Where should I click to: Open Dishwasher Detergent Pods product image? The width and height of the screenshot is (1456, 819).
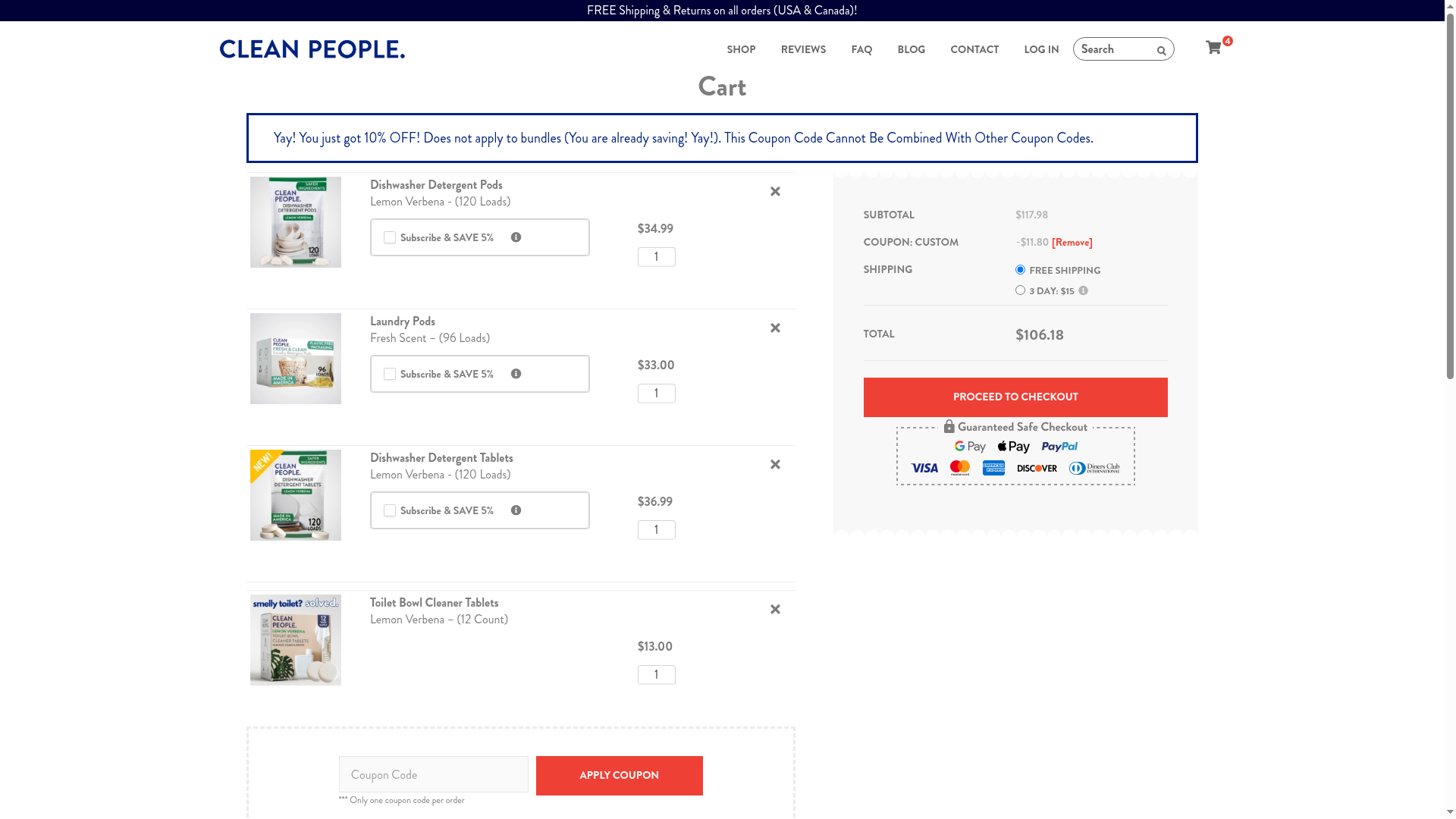296,222
